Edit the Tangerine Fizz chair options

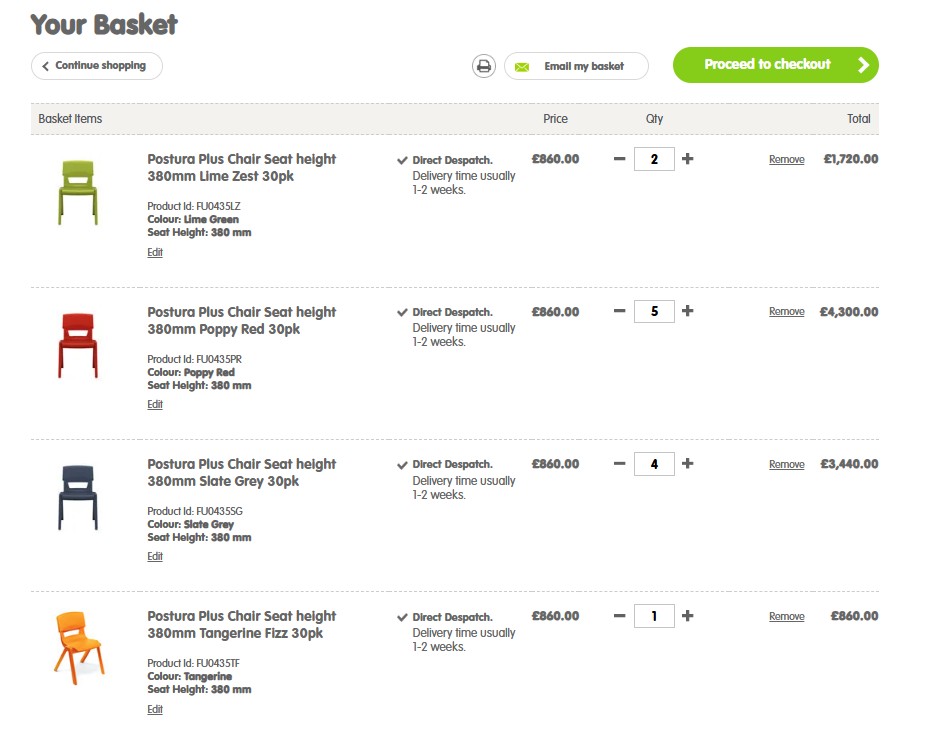tap(154, 709)
